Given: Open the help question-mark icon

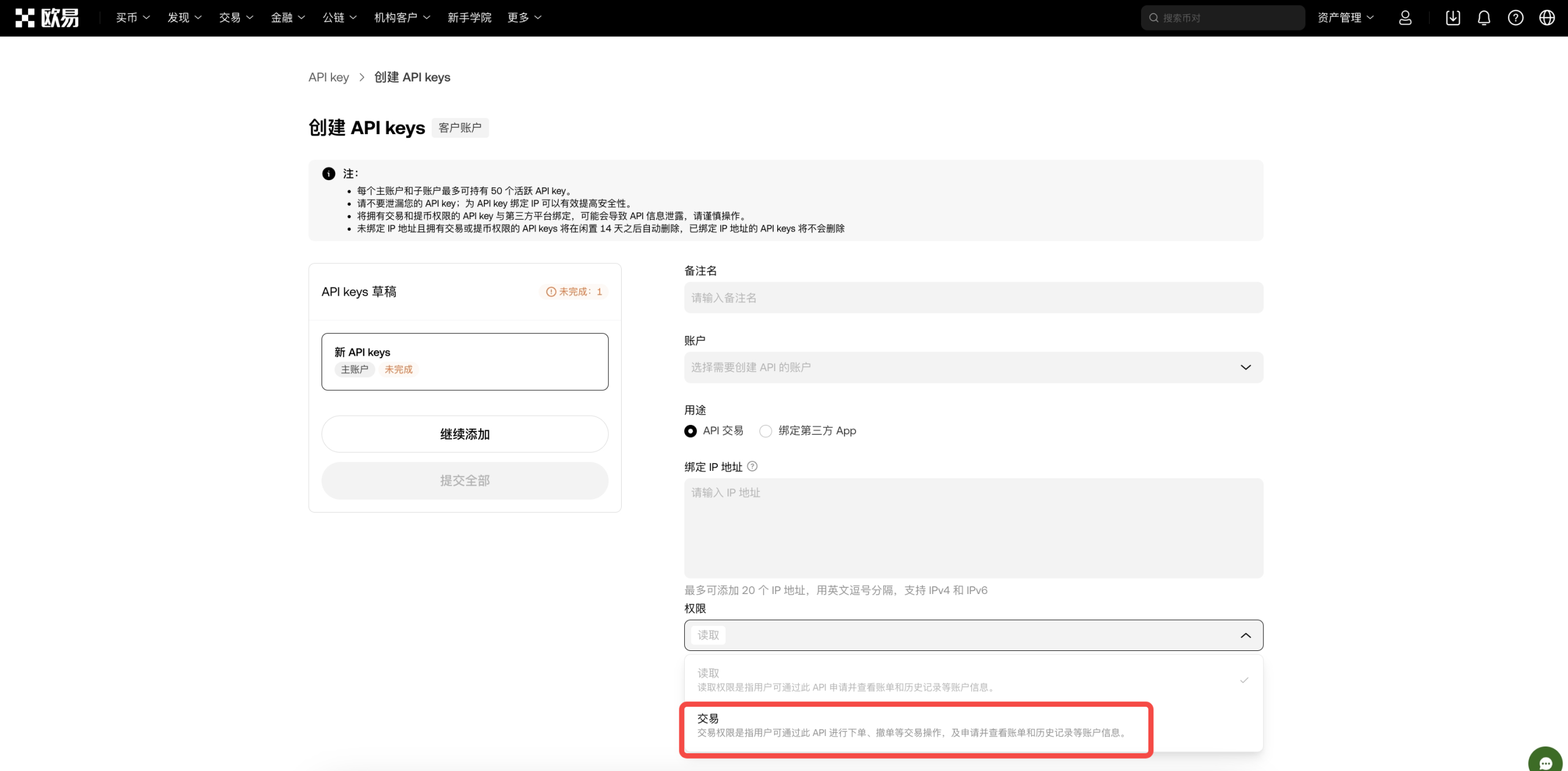Looking at the screenshot, I should pos(1515,18).
